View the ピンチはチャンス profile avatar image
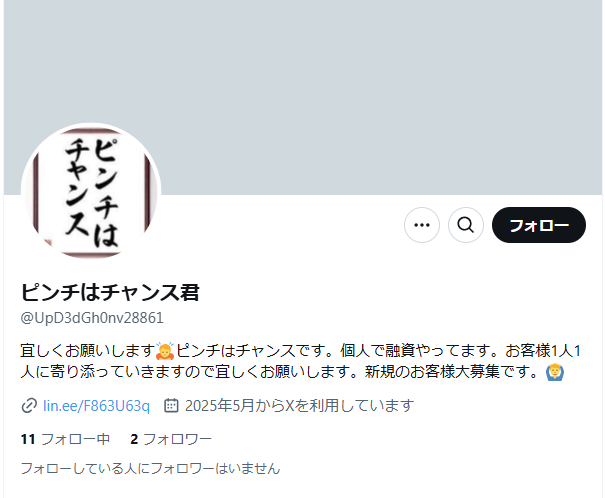This screenshot has height=498, width=605. coord(91,193)
